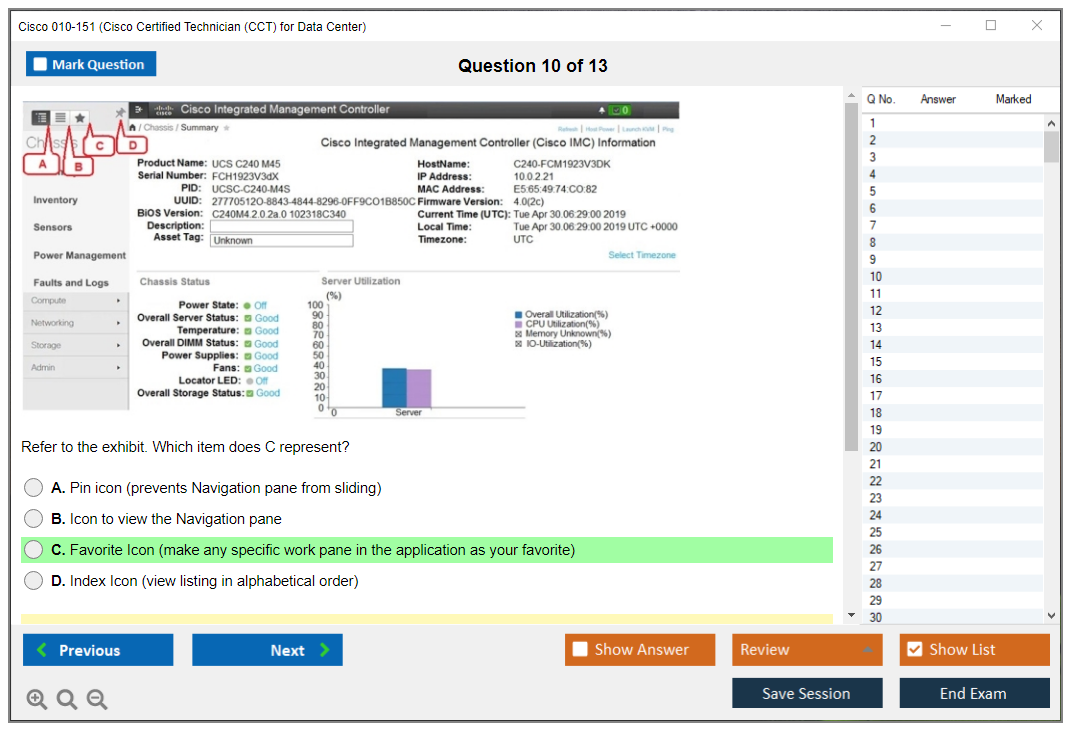The image size is (1075, 735).
Task: Click the home icon in Chassis breadcrumb
Action: tap(133, 128)
